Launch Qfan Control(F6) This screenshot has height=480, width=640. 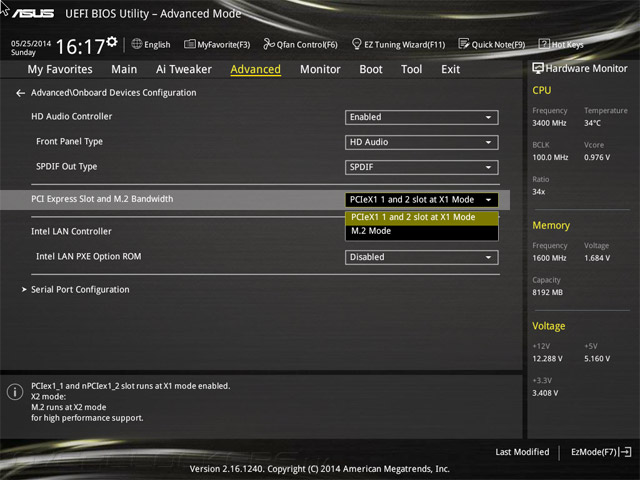(300, 44)
